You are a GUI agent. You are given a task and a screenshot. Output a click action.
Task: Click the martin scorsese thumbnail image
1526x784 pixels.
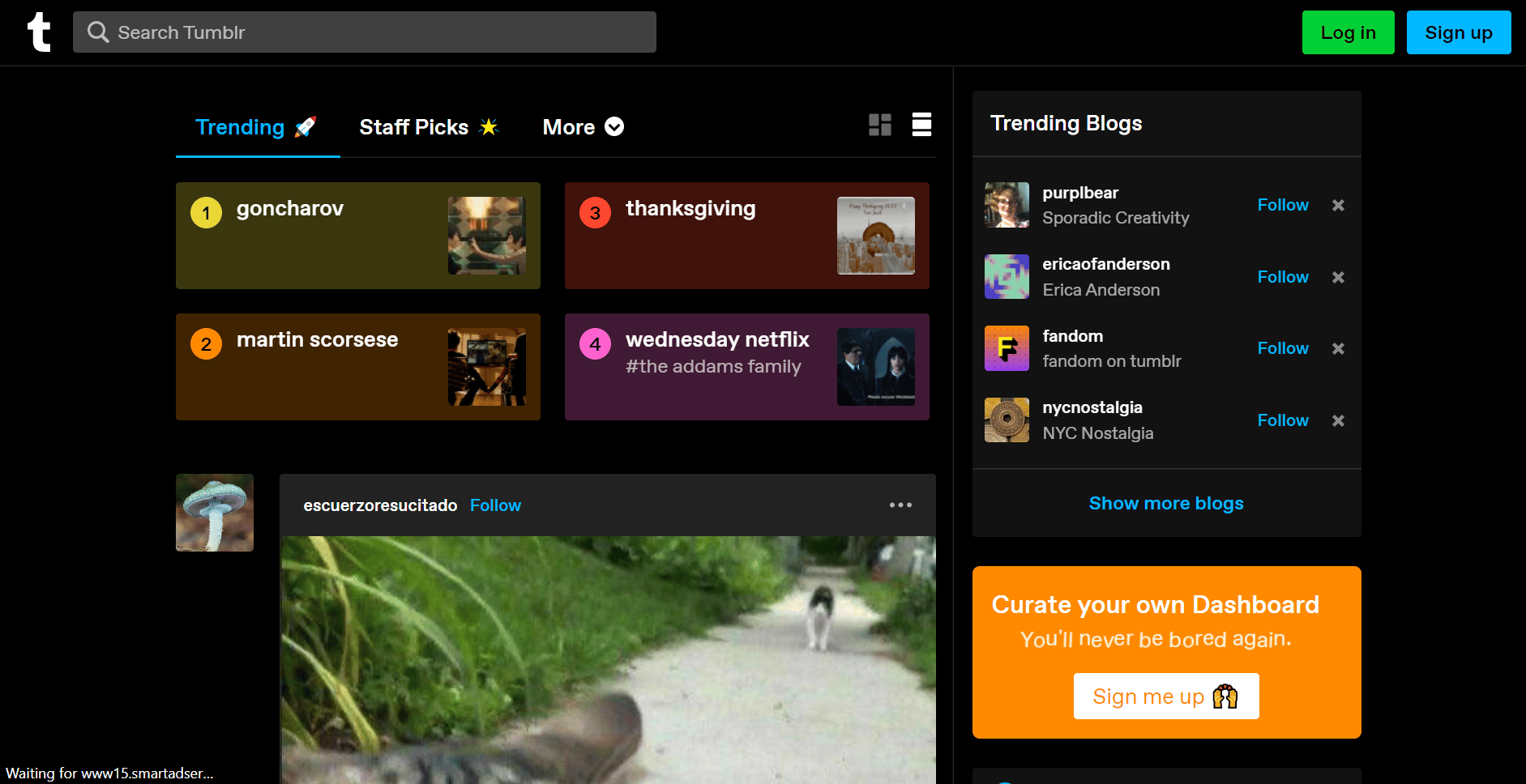click(487, 367)
